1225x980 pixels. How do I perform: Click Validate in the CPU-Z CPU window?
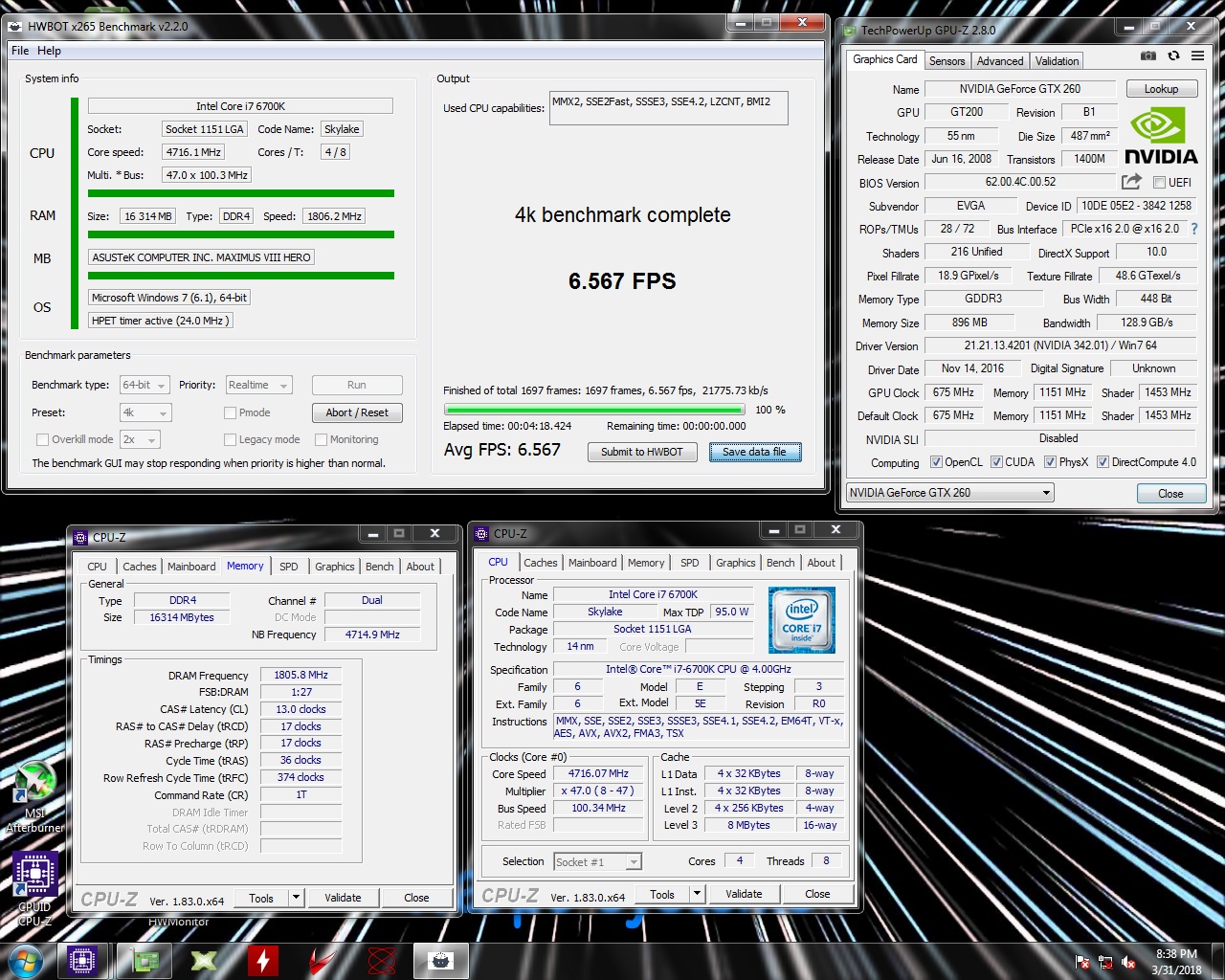click(744, 894)
